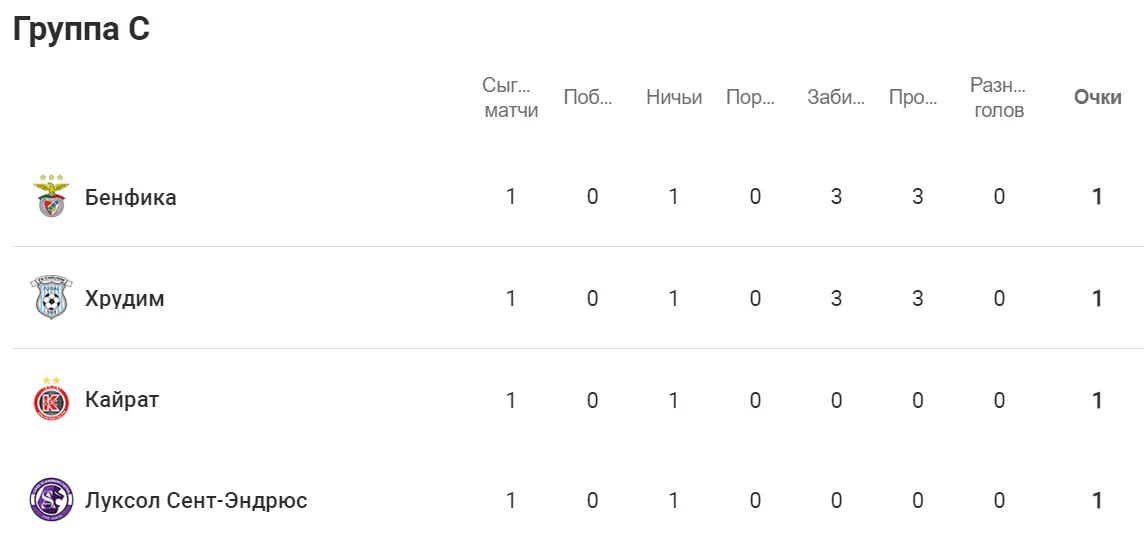Image resolution: width=1144 pixels, height=542 pixels.
Task: Open the Кайрат team name
Action: 122,400
